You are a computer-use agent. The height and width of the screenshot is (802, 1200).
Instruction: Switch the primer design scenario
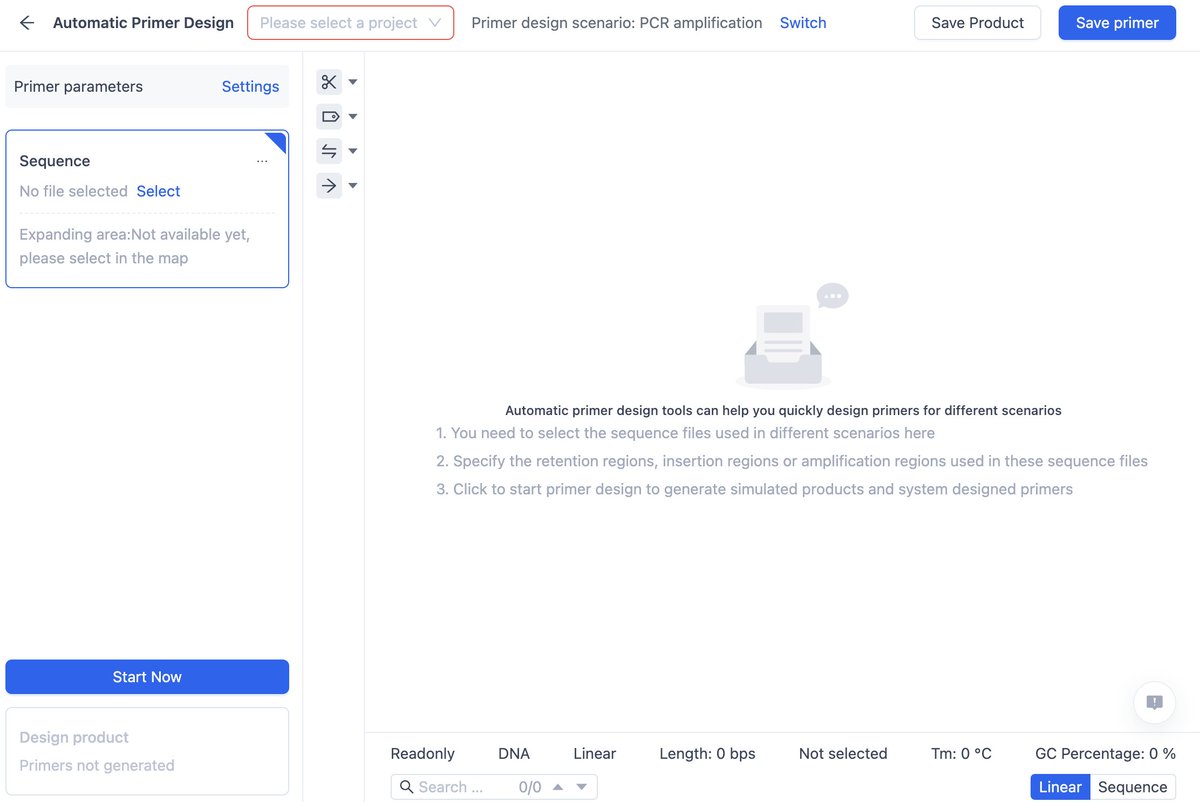(x=803, y=22)
